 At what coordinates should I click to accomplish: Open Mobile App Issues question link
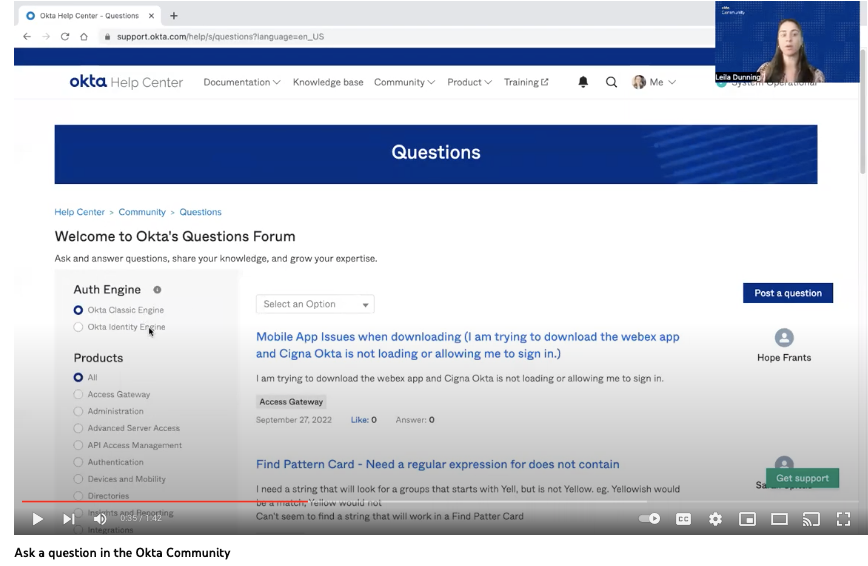point(468,345)
